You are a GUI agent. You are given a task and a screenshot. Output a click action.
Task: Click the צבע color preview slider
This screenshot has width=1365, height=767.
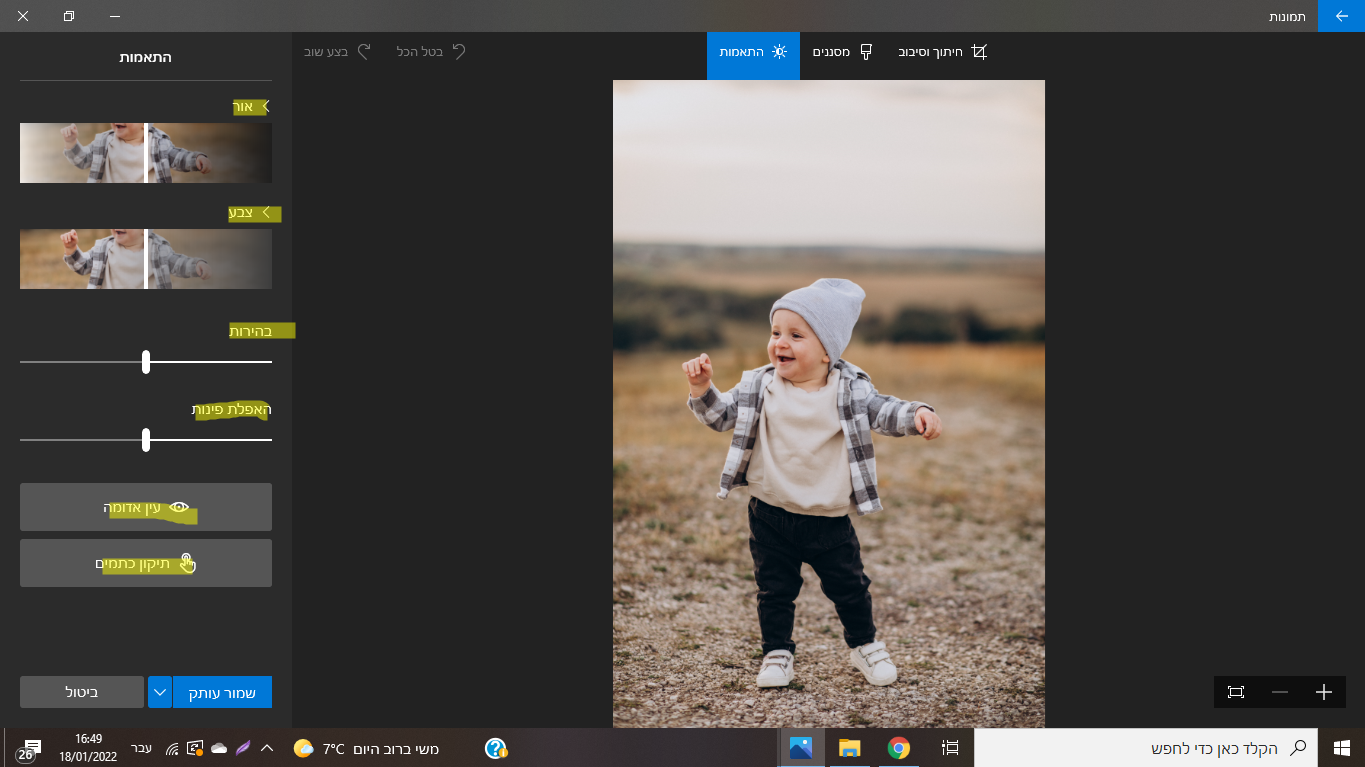(x=146, y=259)
